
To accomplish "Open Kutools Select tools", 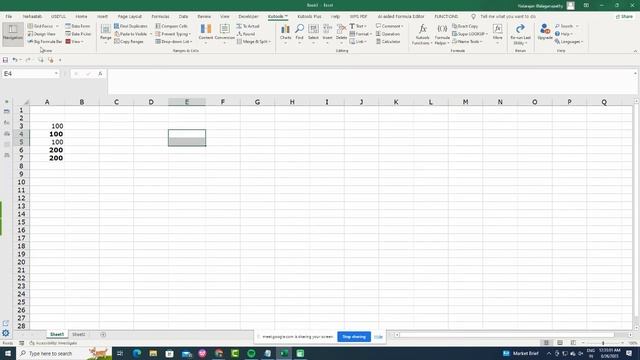I will coord(313,33).
